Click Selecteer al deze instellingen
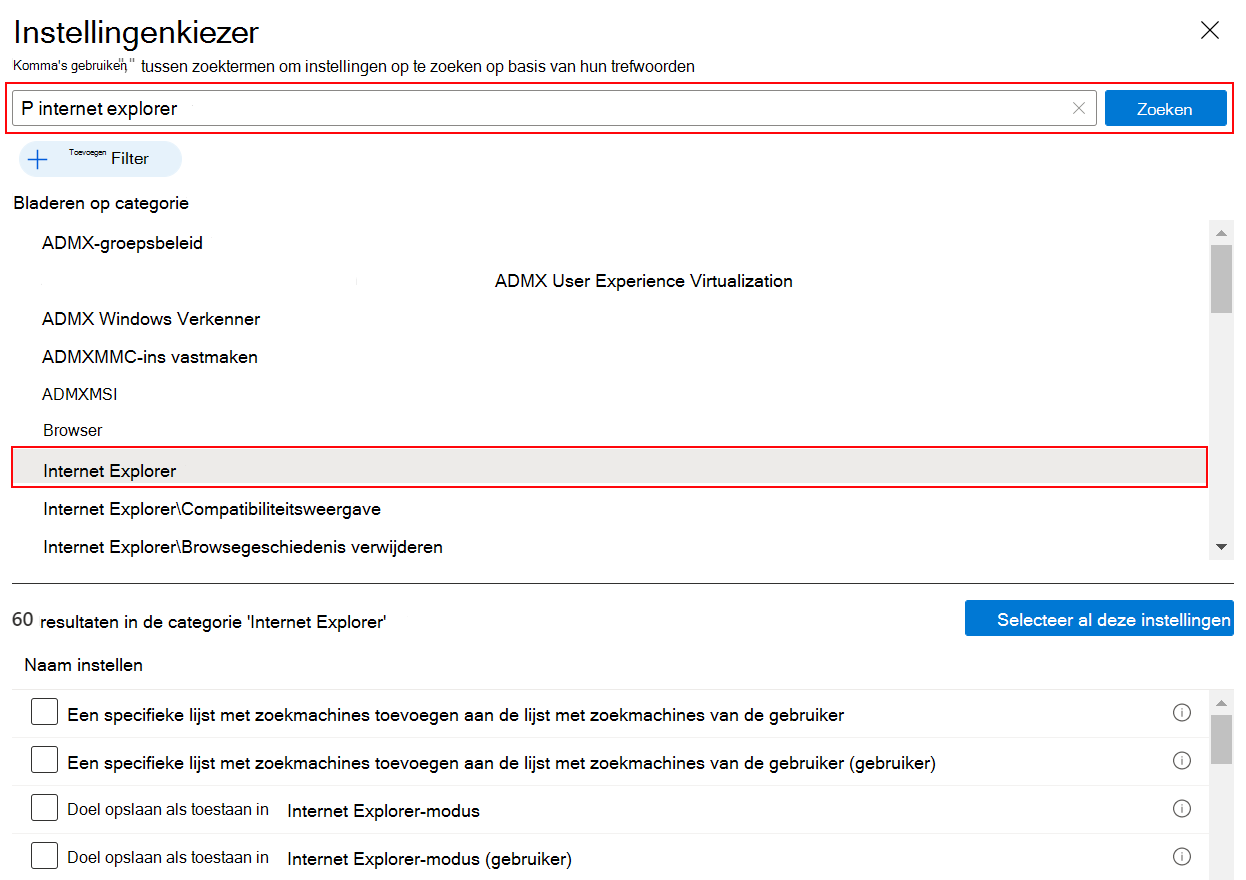Viewport: 1246px width, 880px height. point(1099,619)
